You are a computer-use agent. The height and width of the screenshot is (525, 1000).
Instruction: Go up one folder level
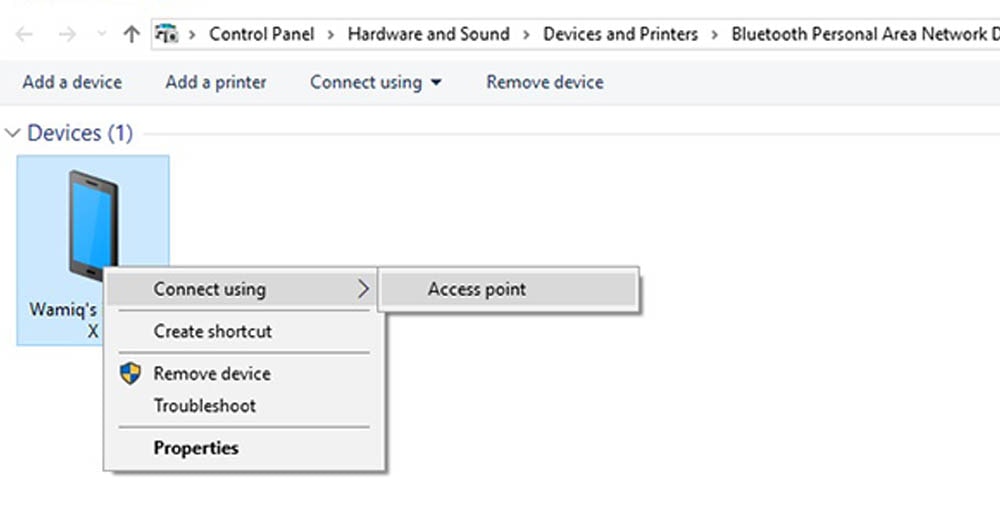point(131,34)
